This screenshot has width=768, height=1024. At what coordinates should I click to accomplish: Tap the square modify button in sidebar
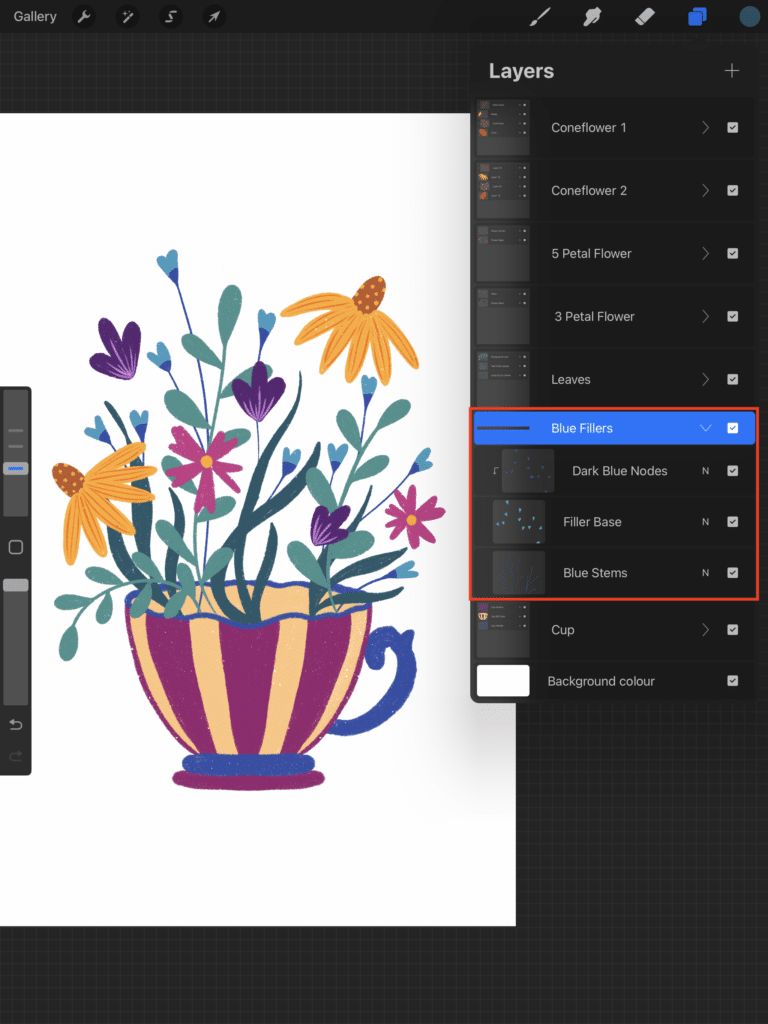(16, 547)
